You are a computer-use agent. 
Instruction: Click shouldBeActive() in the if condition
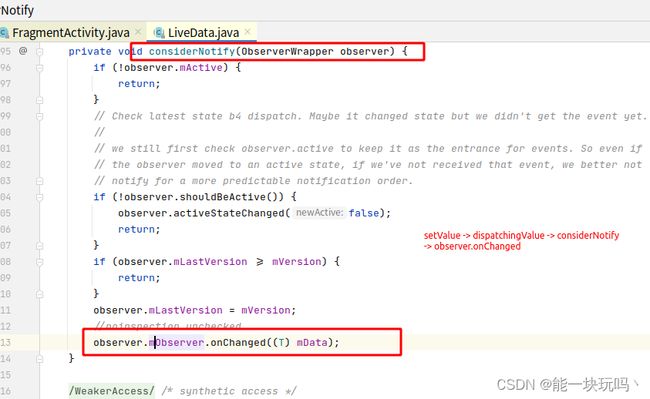231,197
